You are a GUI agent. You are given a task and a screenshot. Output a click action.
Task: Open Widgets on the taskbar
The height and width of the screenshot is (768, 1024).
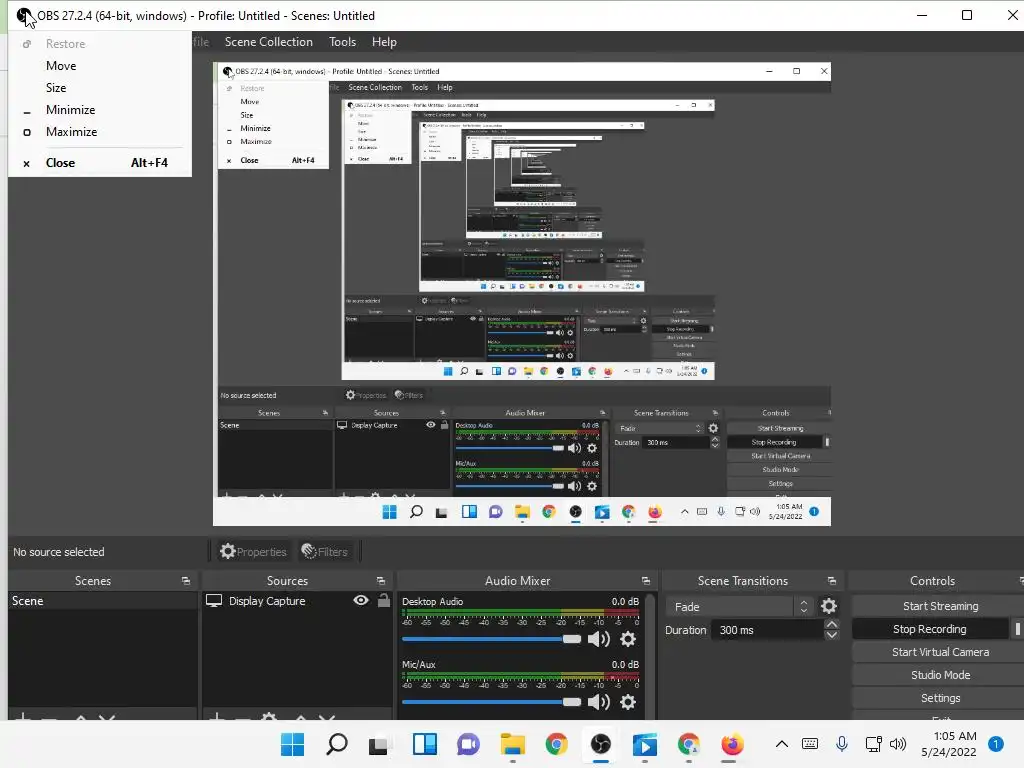pyautogui.click(x=424, y=744)
